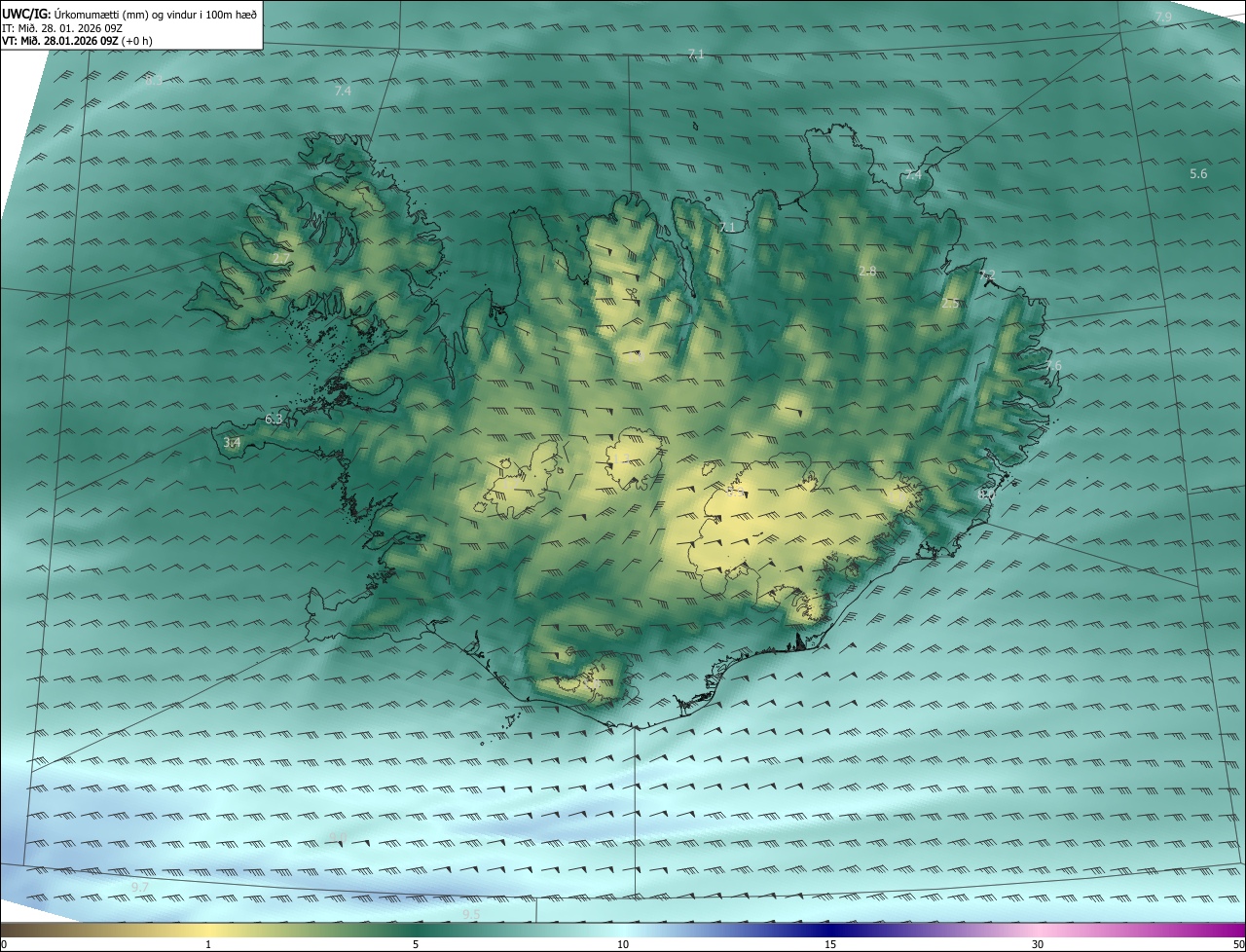Click the 8.3 value label on the map

[x=153, y=82]
